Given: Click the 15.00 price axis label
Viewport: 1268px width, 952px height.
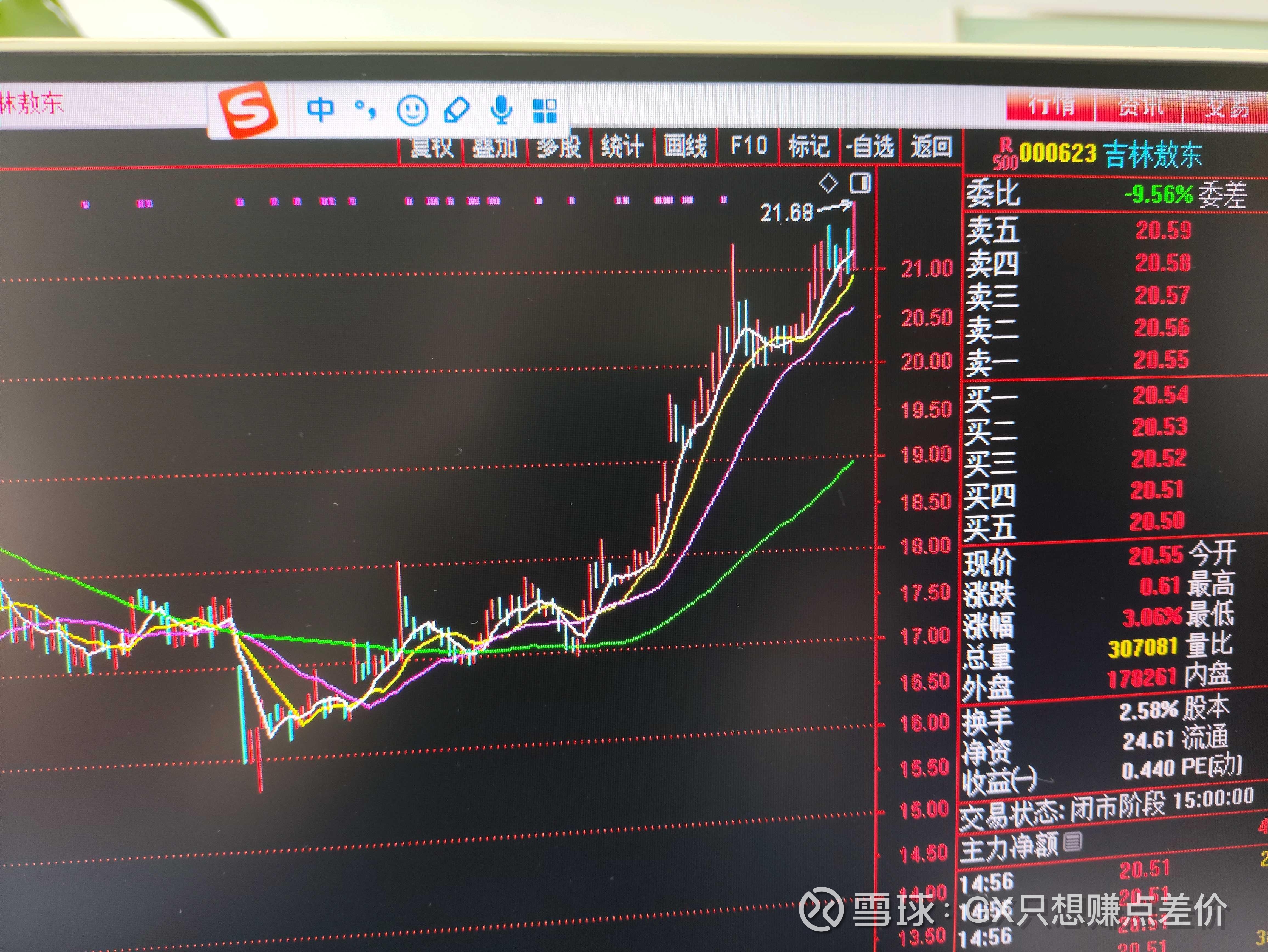Looking at the screenshot, I should (924, 810).
